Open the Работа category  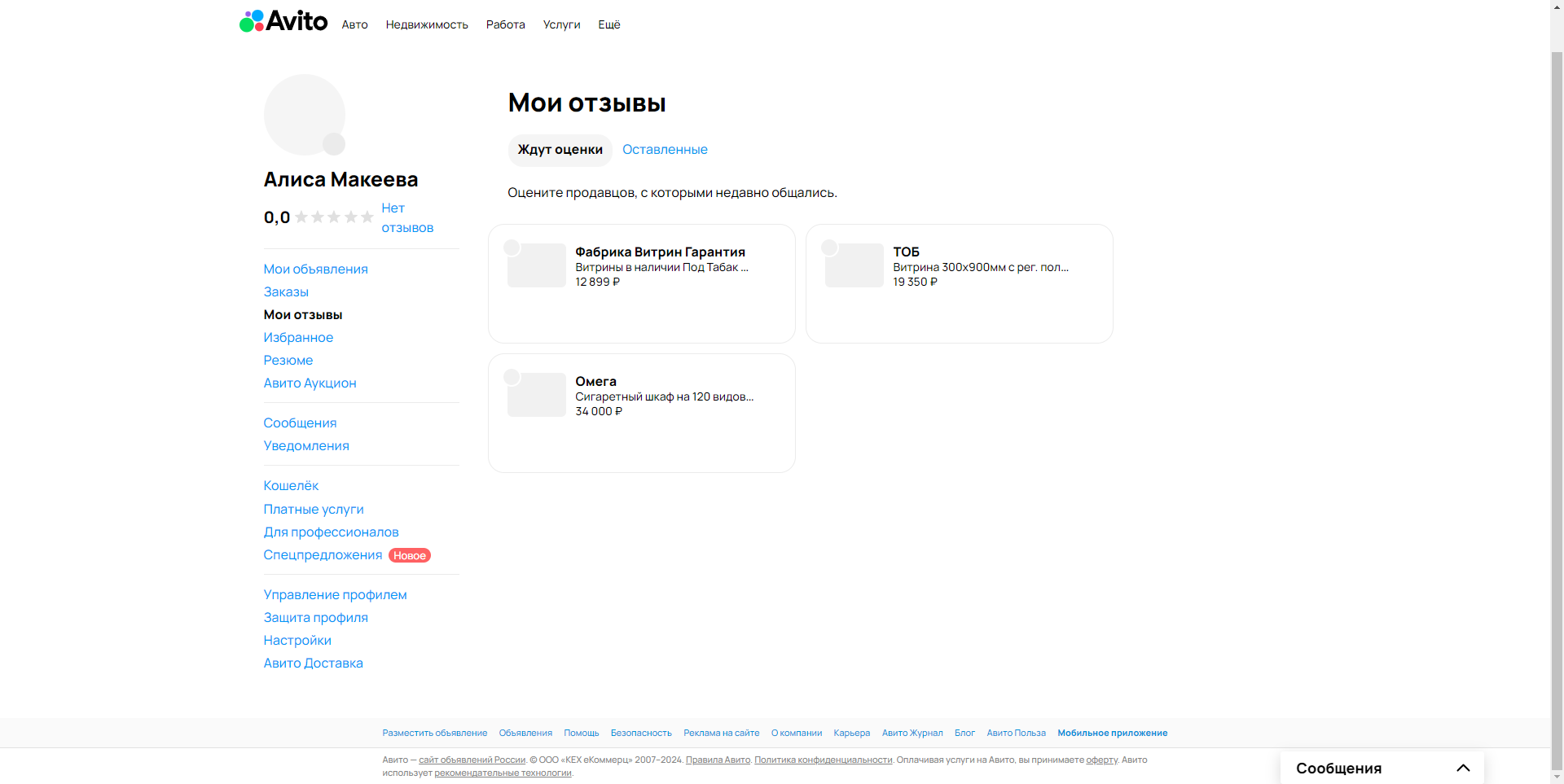[506, 24]
